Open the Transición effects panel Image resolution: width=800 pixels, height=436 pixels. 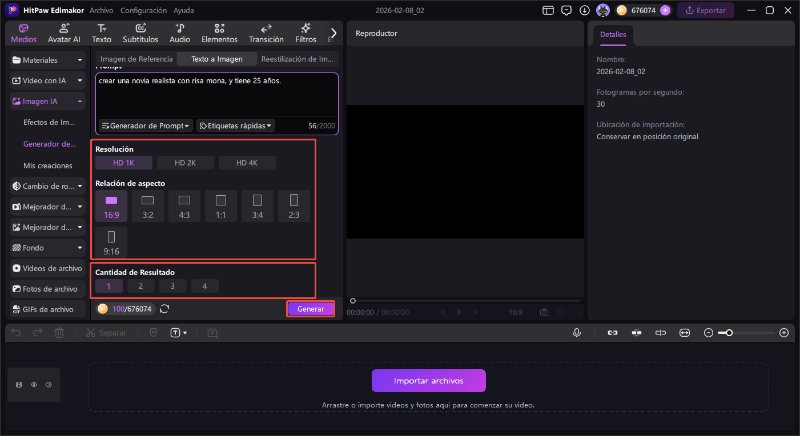coord(266,33)
